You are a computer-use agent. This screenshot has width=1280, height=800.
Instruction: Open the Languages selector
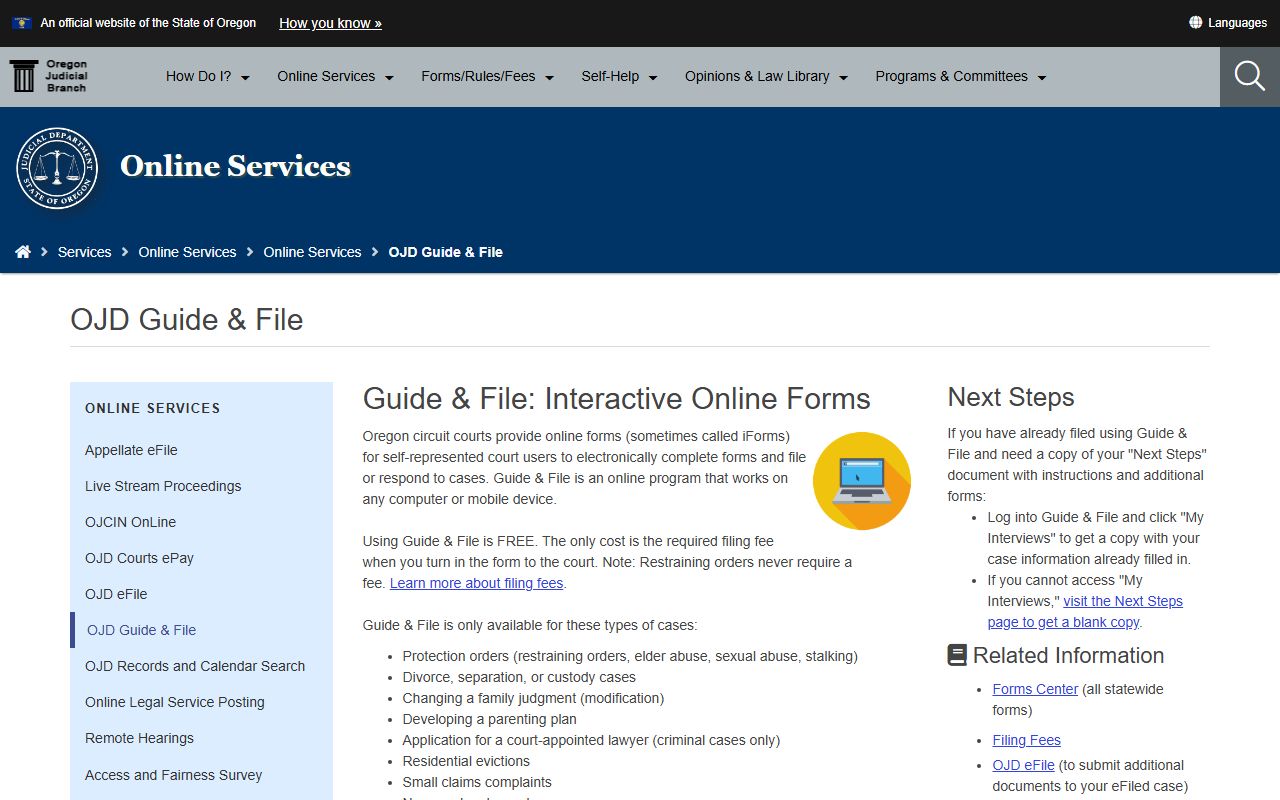coord(1228,22)
